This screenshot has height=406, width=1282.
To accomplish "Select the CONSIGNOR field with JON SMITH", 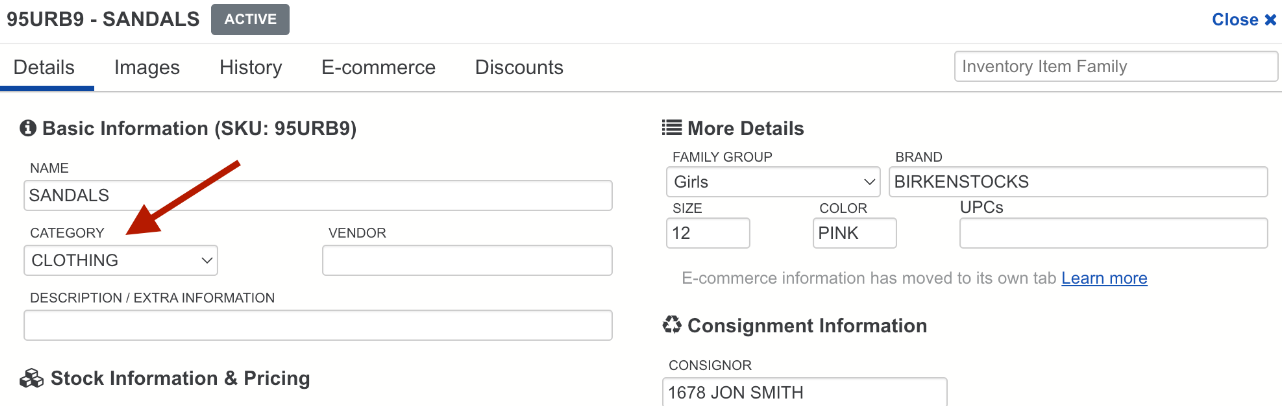I will tap(805, 392).
